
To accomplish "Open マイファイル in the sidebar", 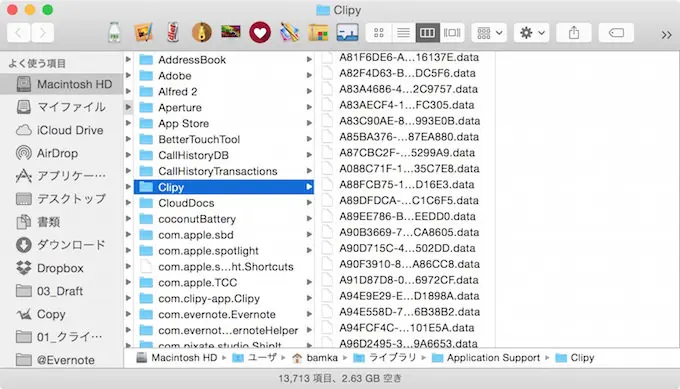I will coord(62,107).
